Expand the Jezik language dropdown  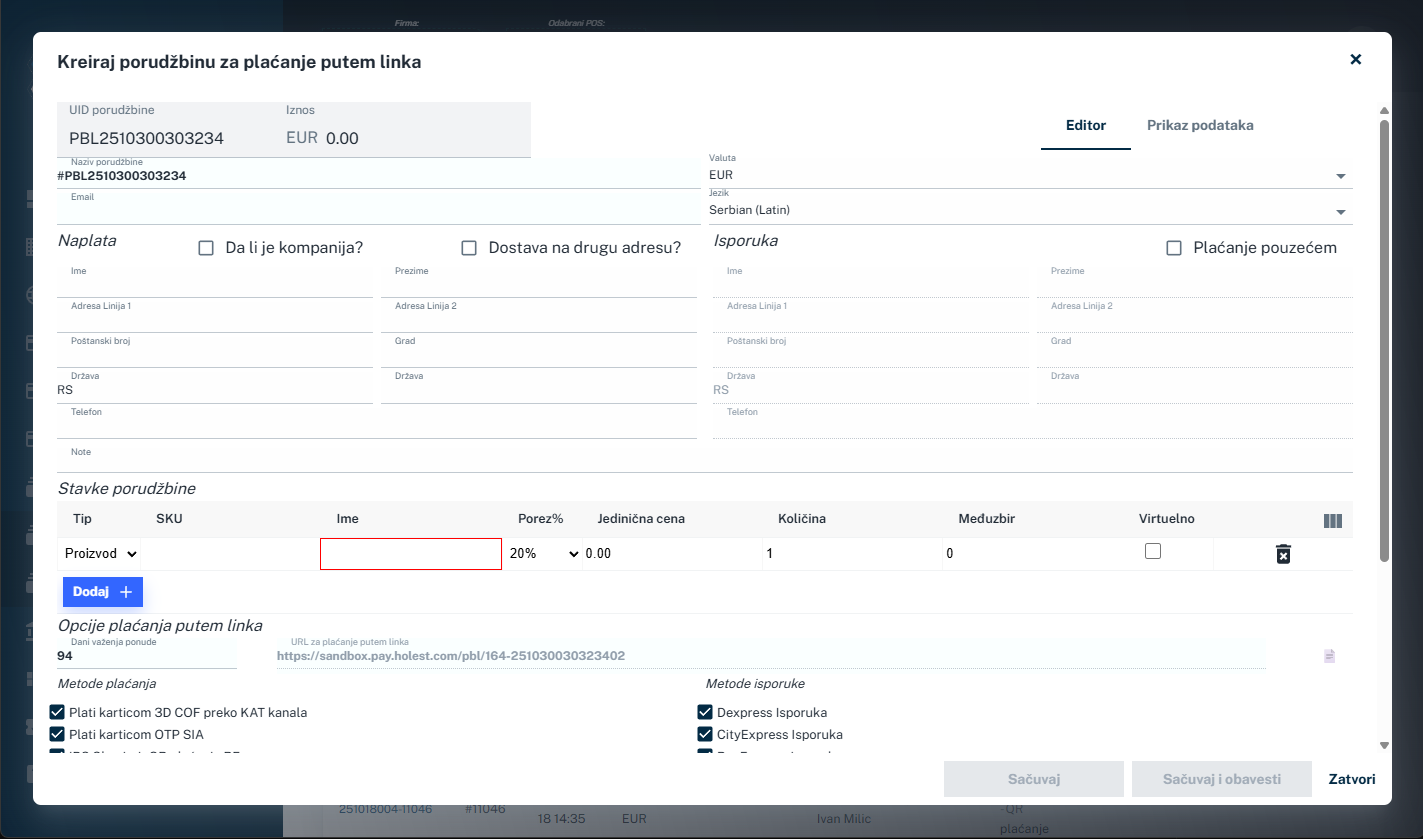[x=1343, y=209]
